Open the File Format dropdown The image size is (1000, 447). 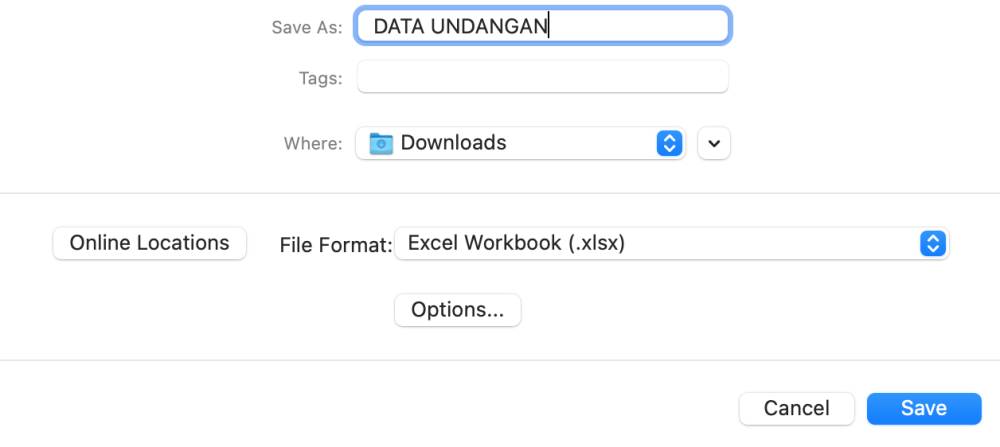click(672, 244)
